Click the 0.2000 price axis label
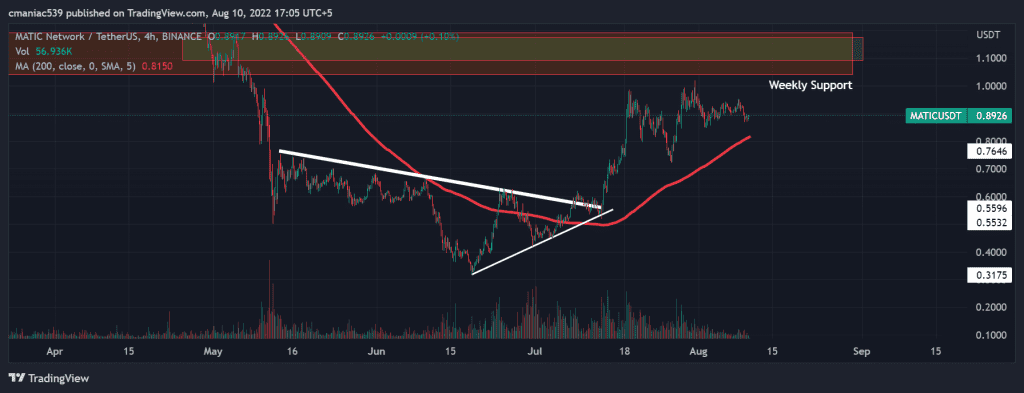1024x393 pixels. 991,307
